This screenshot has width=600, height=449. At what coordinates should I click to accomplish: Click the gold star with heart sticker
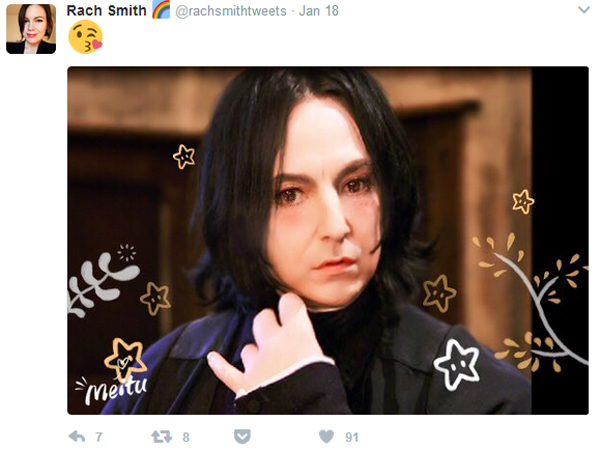pos(126,360)
